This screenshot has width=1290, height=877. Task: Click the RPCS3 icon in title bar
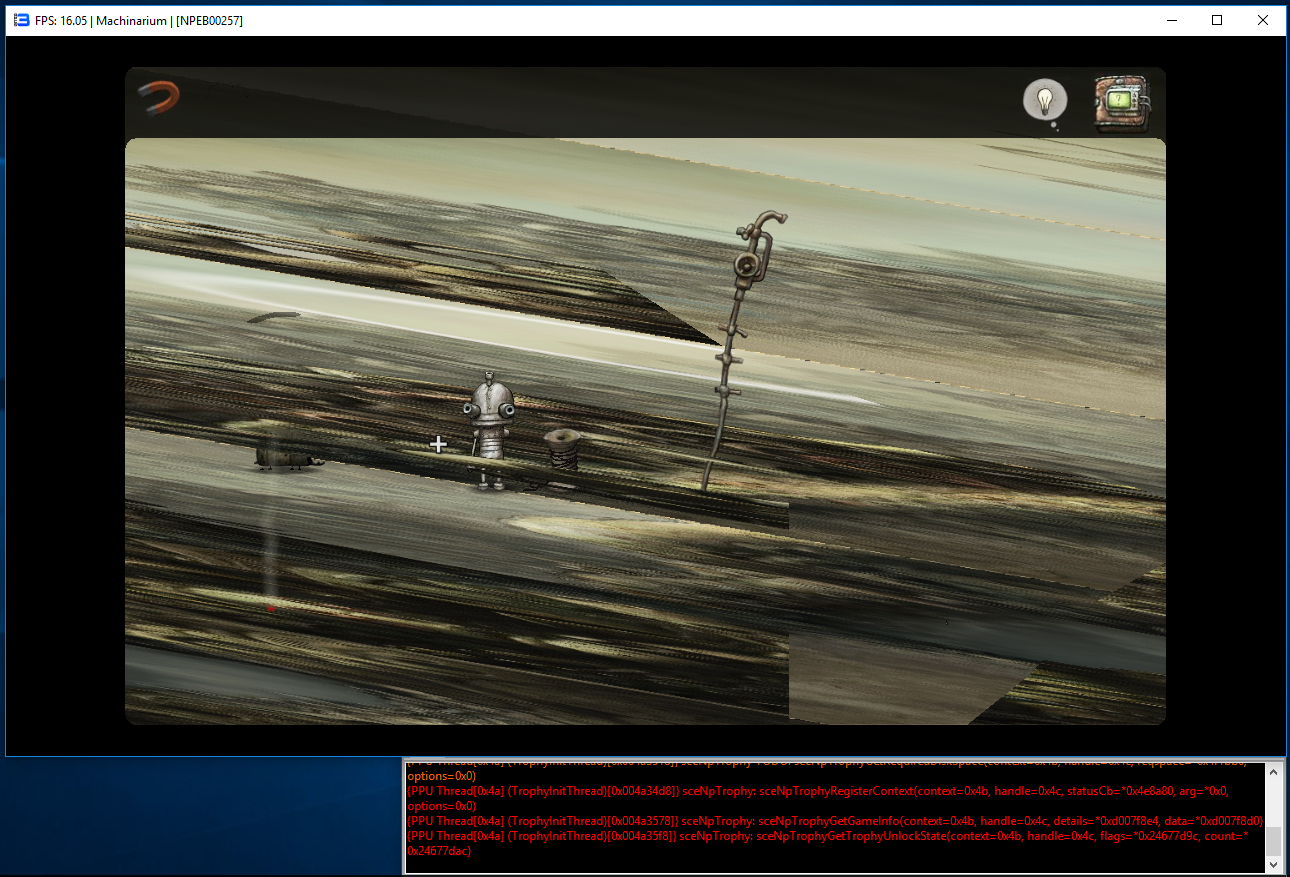21,20
